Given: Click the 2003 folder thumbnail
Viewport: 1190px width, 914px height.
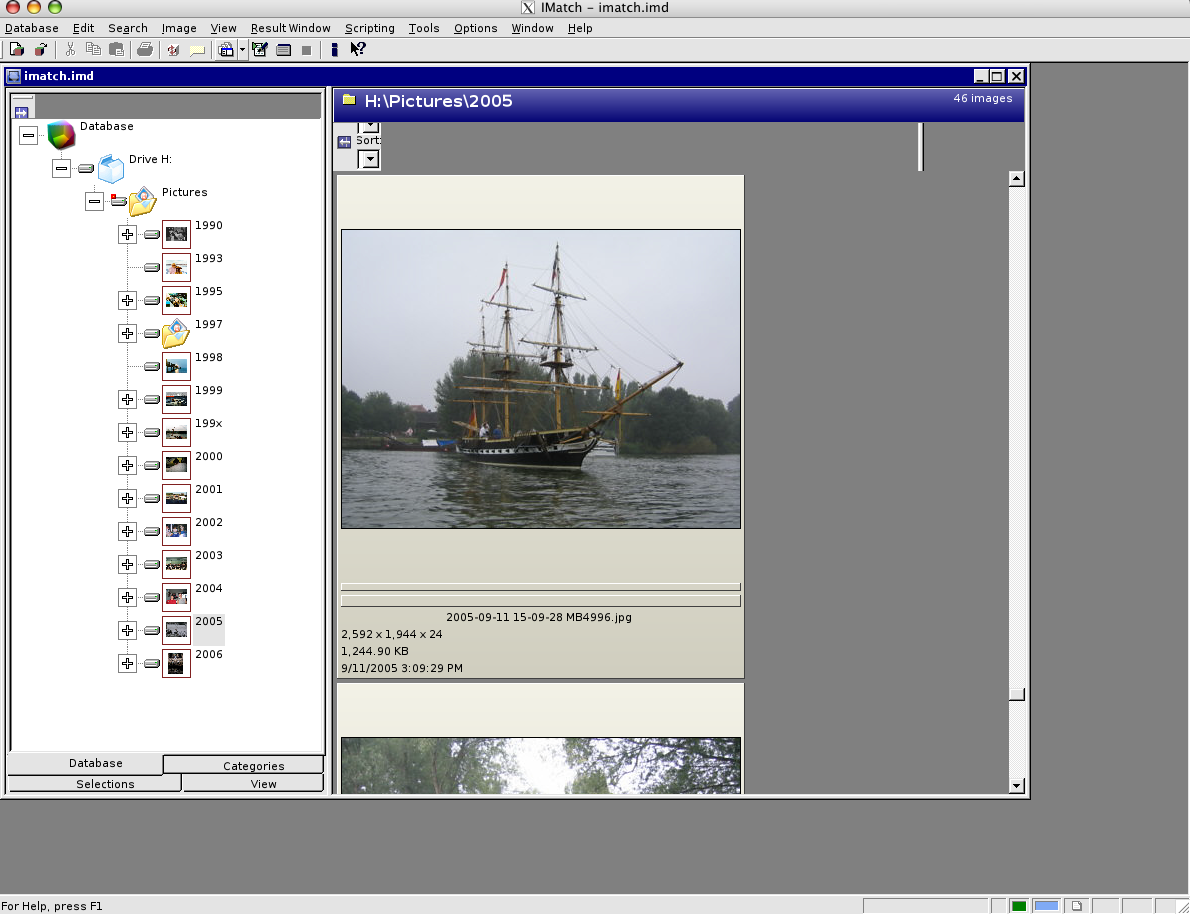Looking at the screenshot, I should [176, 564].
